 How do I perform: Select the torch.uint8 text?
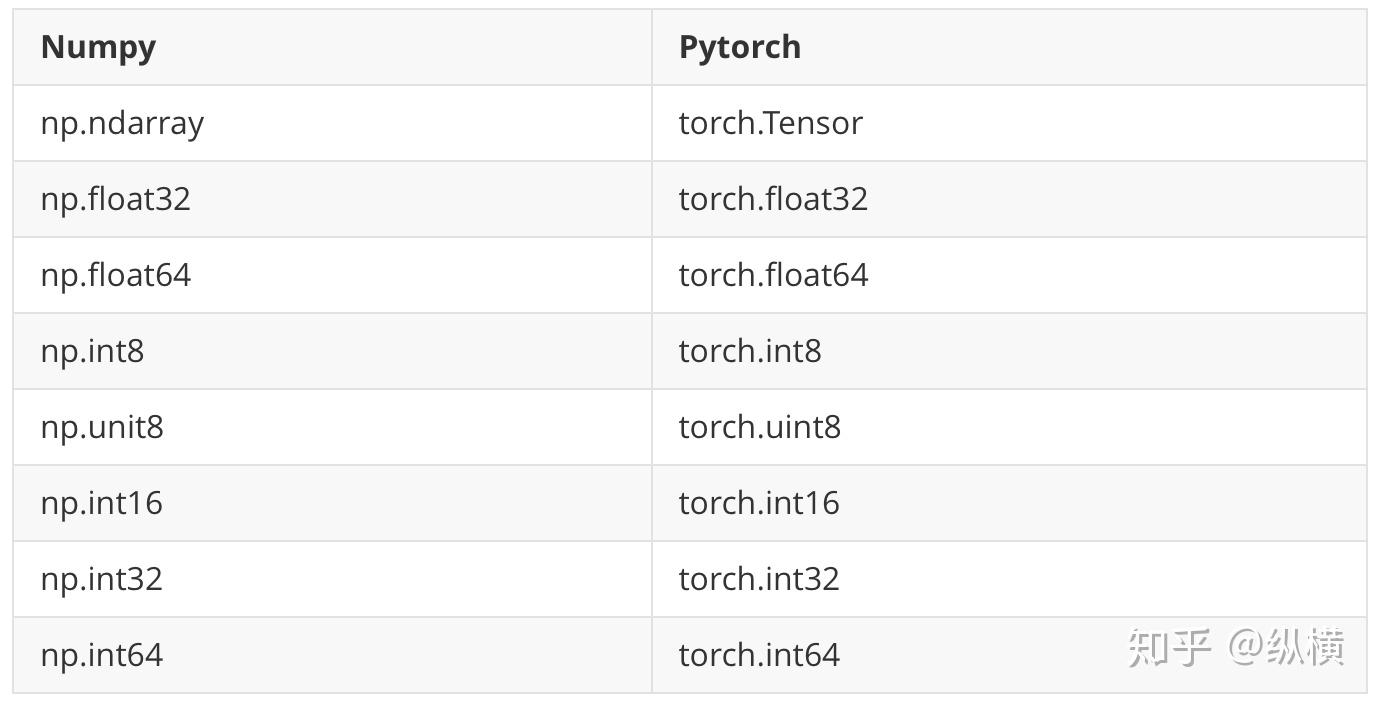pos(760,427)
